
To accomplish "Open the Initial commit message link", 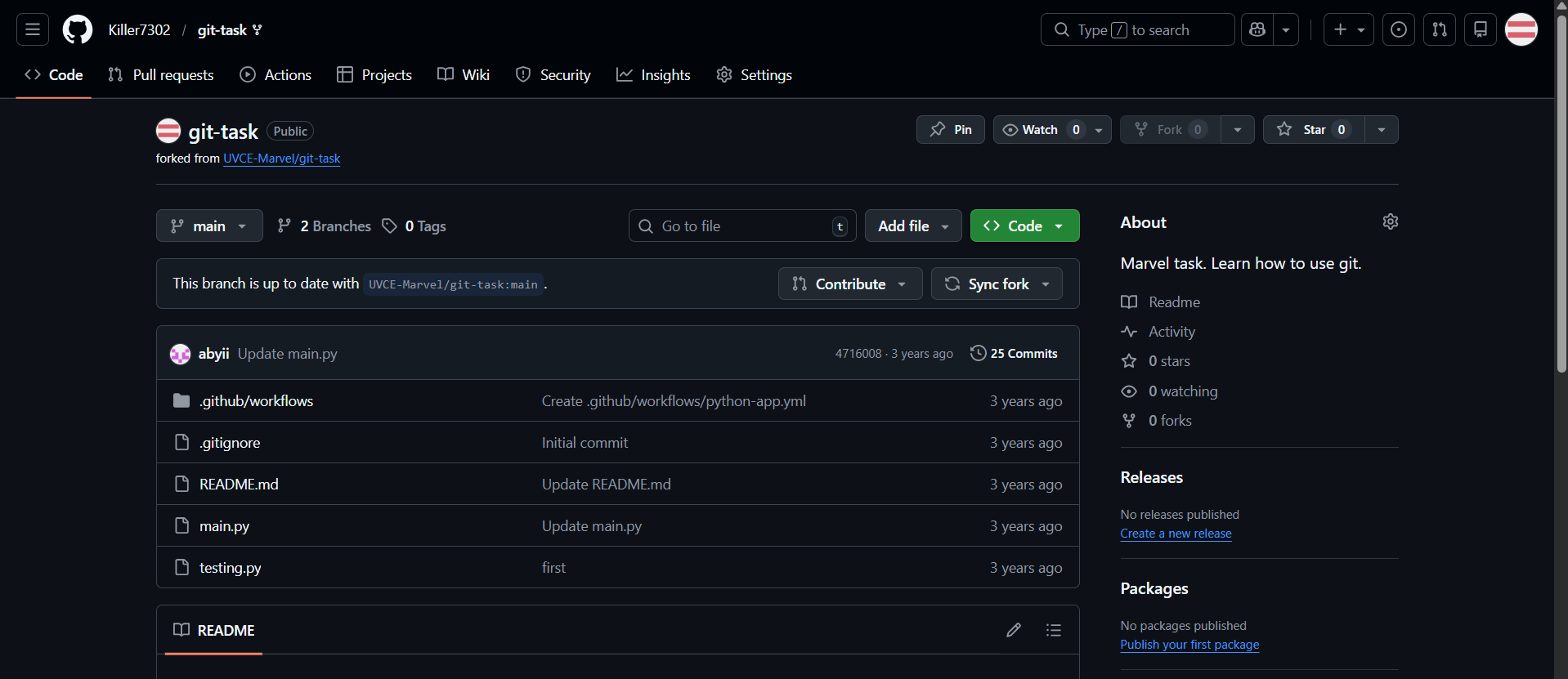I will tap(585, 442).
